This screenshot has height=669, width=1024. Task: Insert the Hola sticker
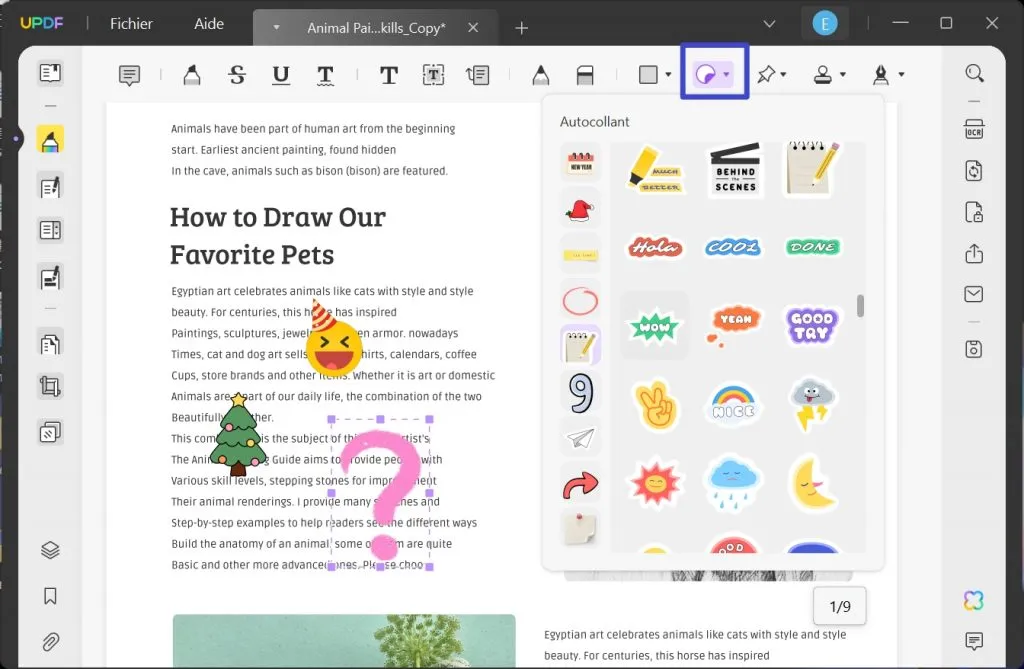tap(655, 248)
